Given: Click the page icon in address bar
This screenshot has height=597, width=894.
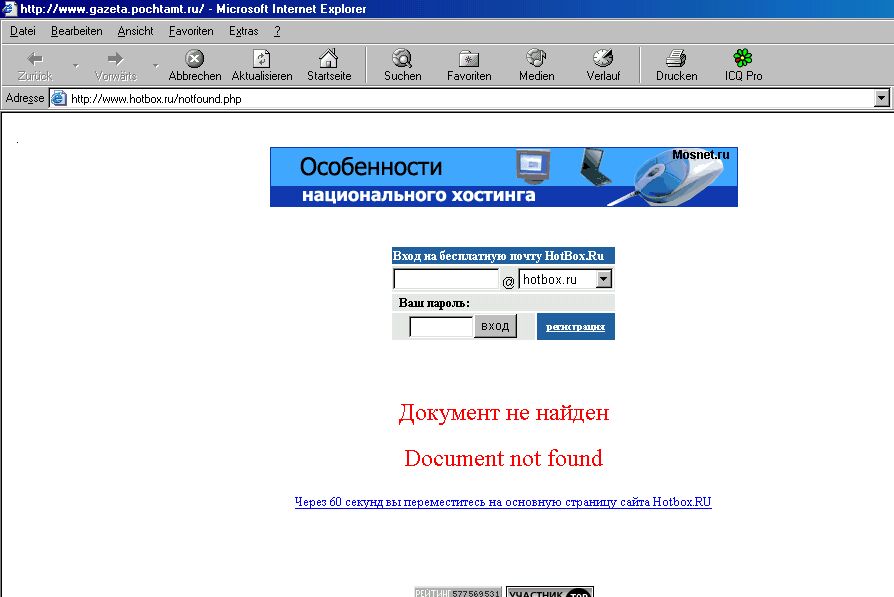Looking at the screenshot, I should [x=59, y=99].
